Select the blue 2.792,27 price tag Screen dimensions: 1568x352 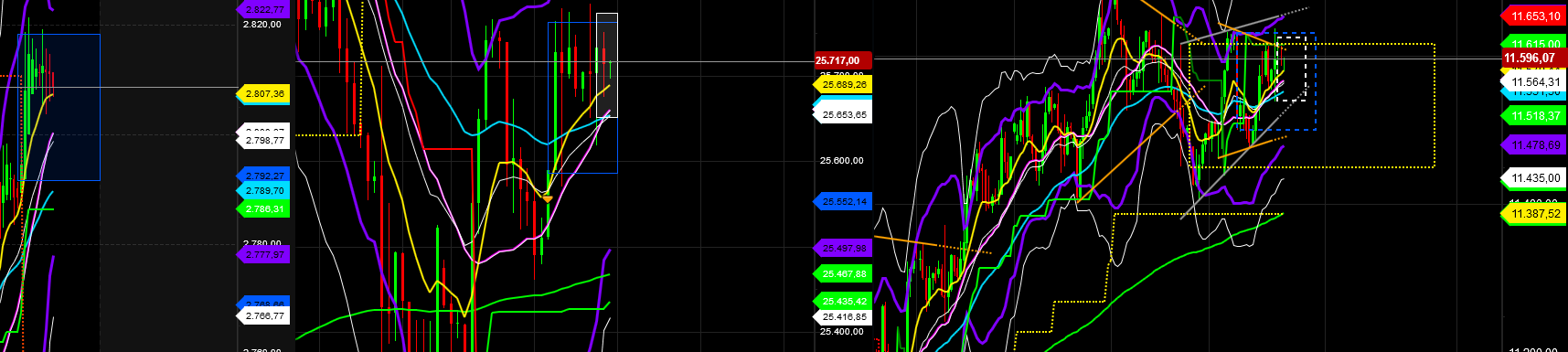[263, 176]
